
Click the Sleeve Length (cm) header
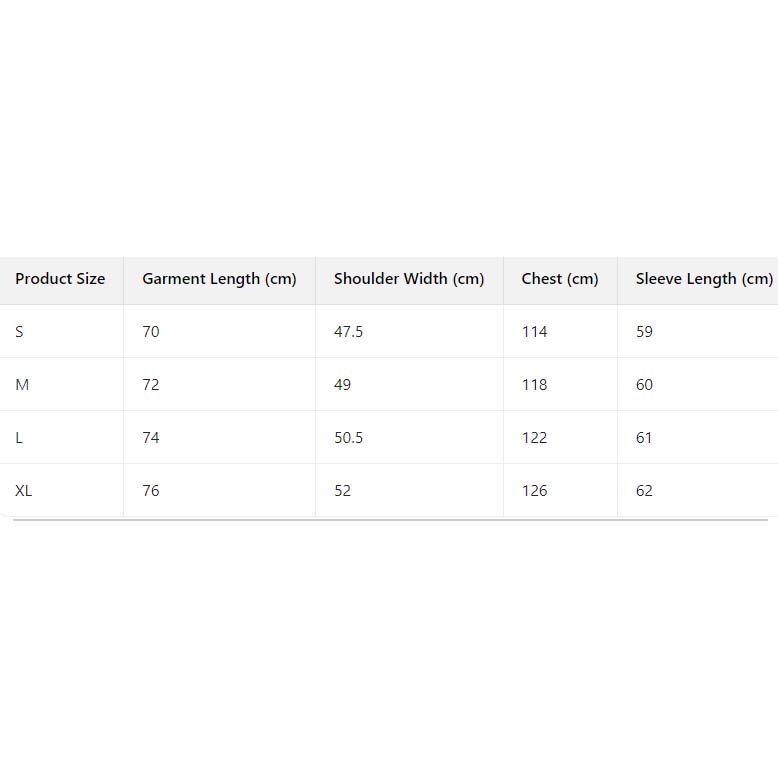point(704,279)
